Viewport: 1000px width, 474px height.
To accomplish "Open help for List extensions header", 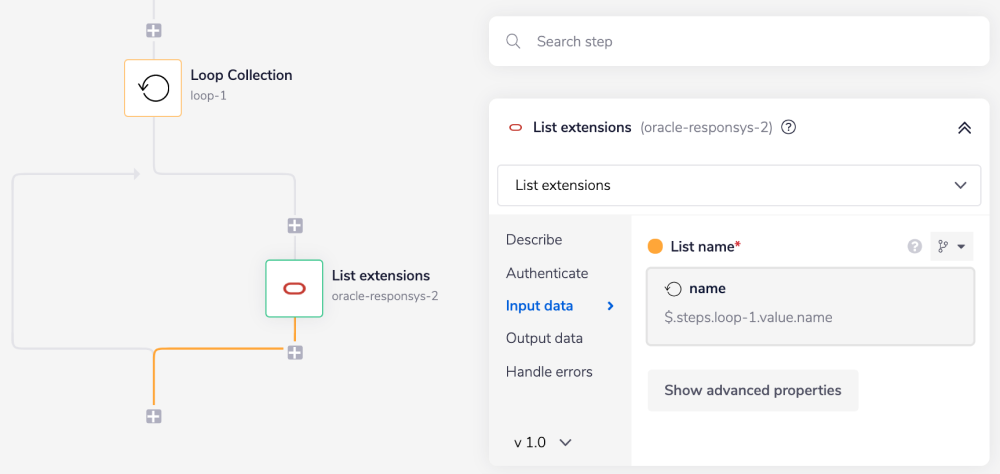I will (x=788, y=128).
